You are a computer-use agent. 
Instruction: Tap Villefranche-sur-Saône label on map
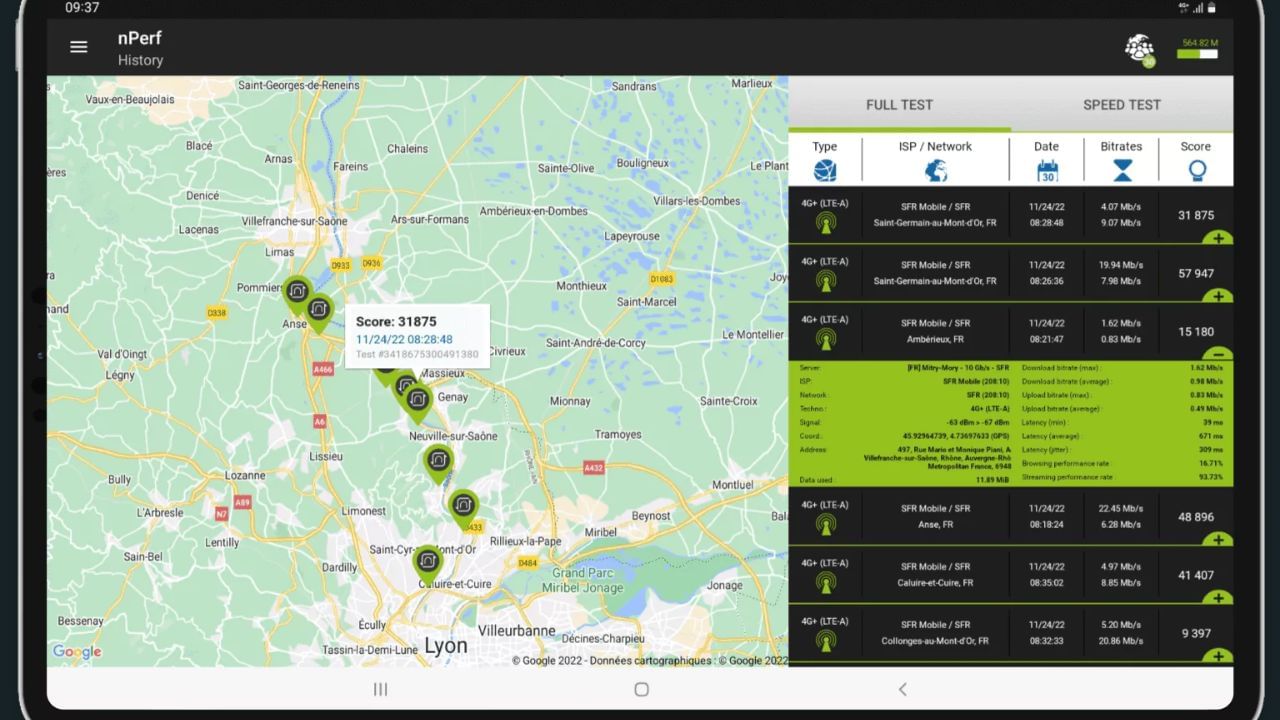(x=294, y=221)
